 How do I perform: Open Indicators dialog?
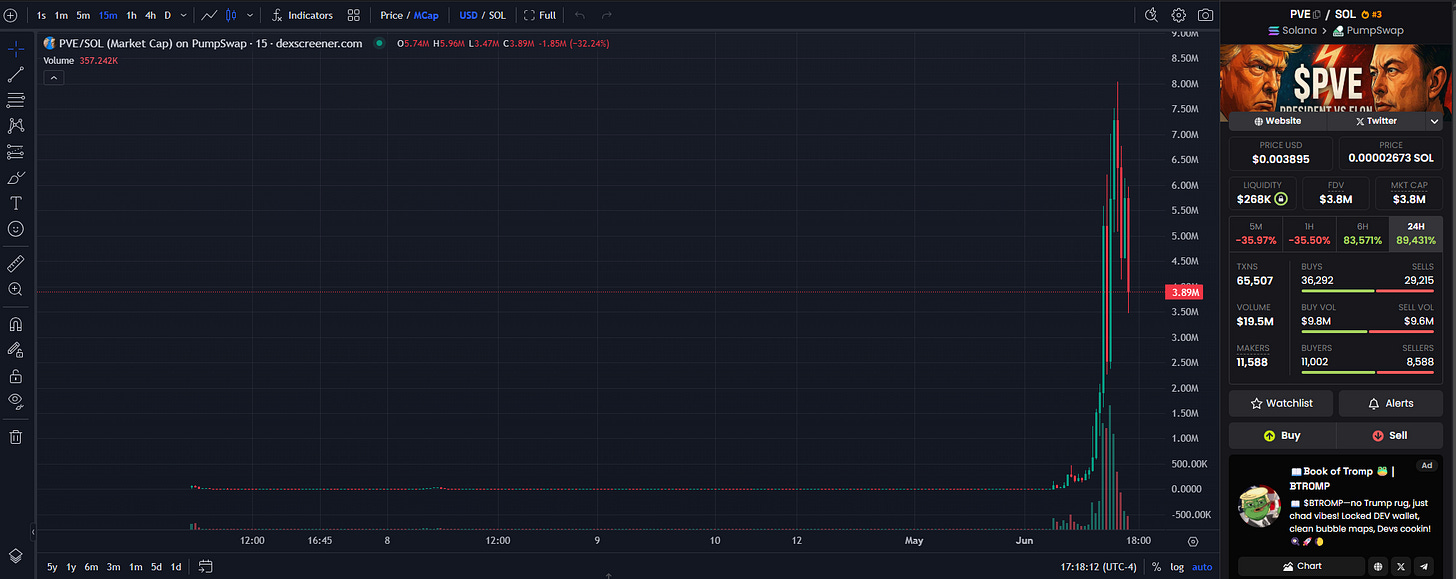click(303, 15)
